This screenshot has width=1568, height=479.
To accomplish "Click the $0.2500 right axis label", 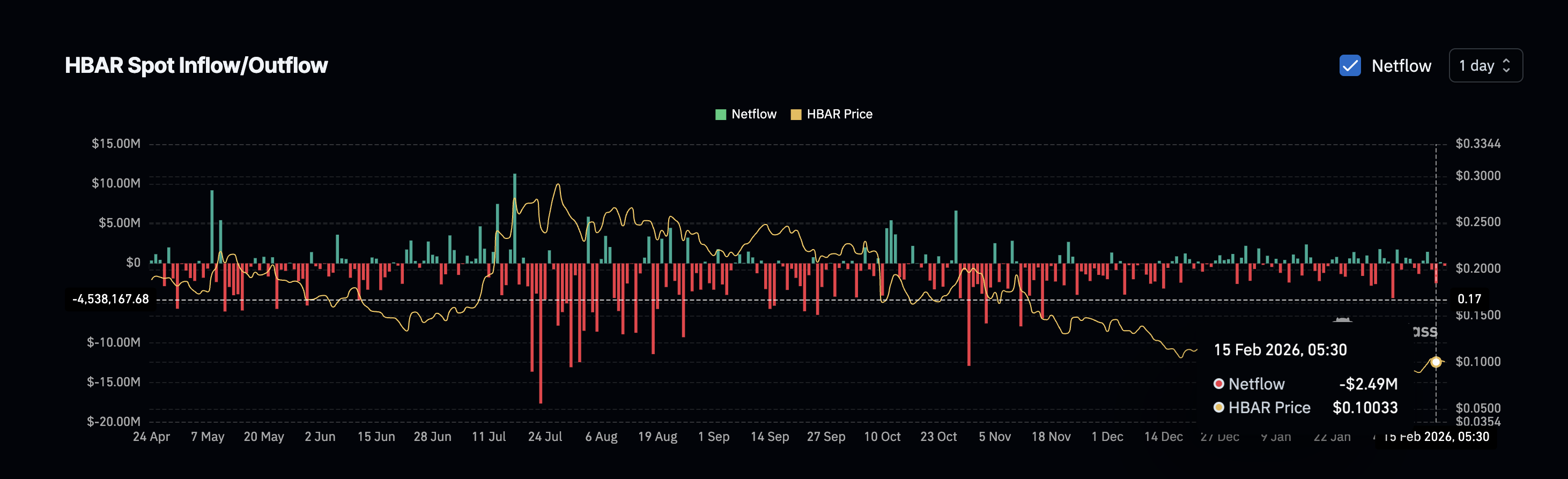I will pyautogui.click(x=1478, y=222).
